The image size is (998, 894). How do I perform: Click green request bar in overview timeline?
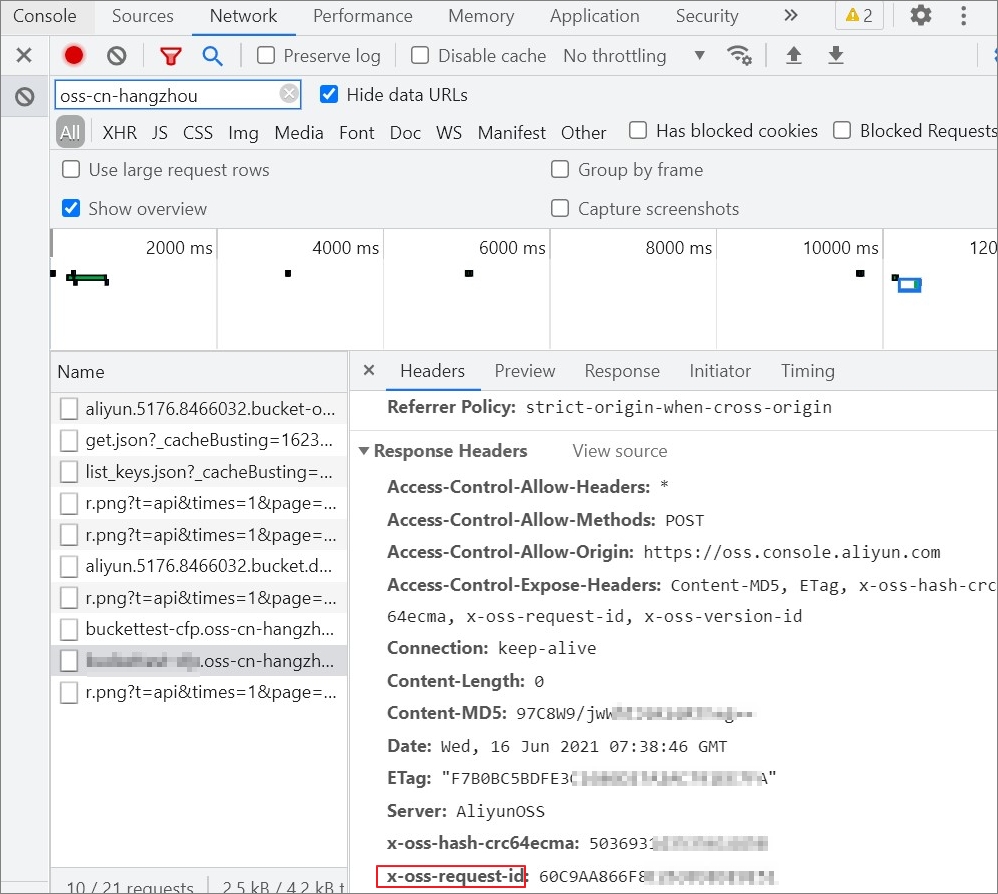coord(88,278)
